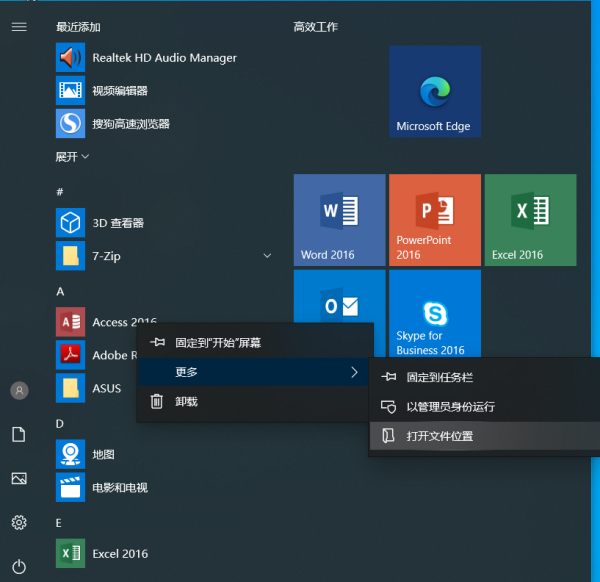Click the hamburger menu at top left
The width and height of the screenshot is (600, 582).
pyautogui.click(x=18, y=26)
